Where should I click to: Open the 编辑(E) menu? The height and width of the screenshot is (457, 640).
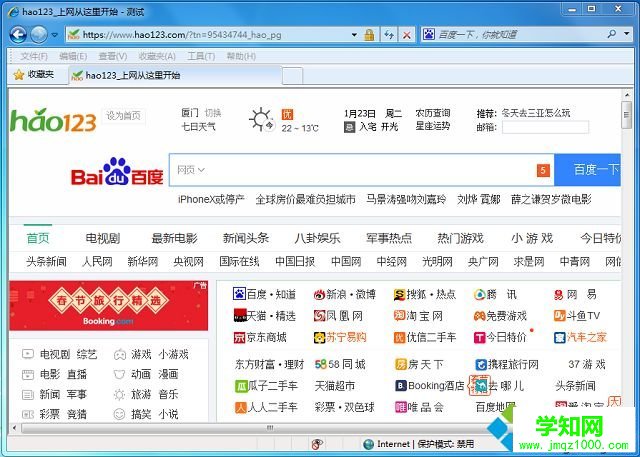pos(73,56)
